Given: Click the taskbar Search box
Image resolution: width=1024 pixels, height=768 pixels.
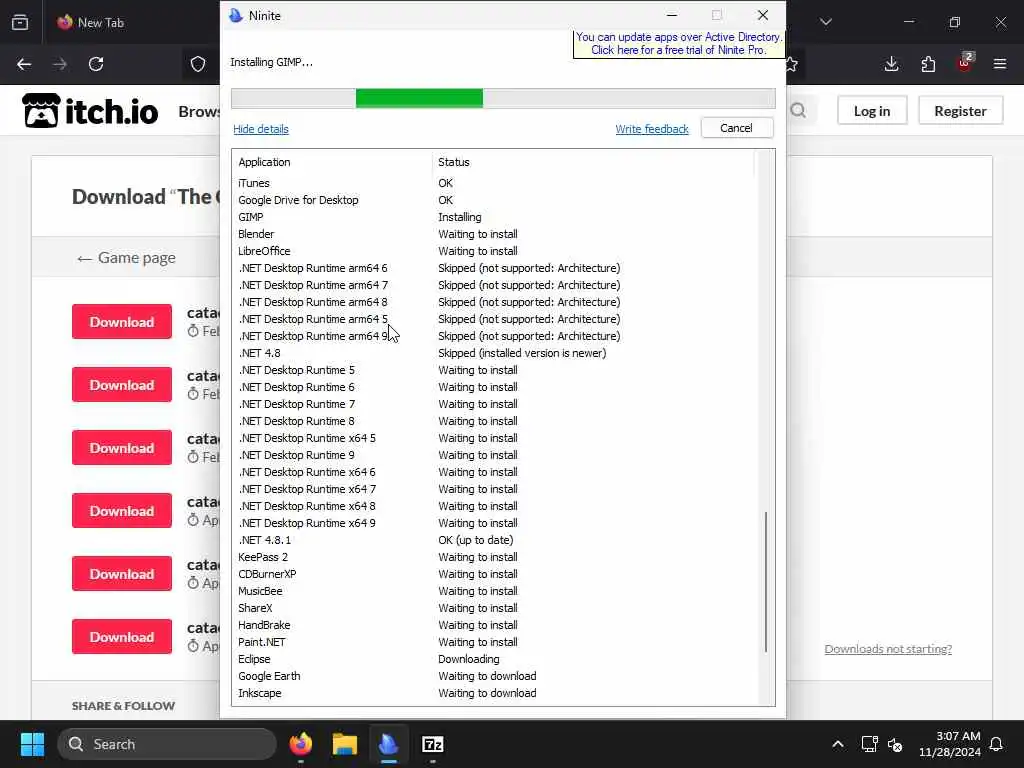Looking at the screenshot, I should pyautogui.click(x=167, y=744).
